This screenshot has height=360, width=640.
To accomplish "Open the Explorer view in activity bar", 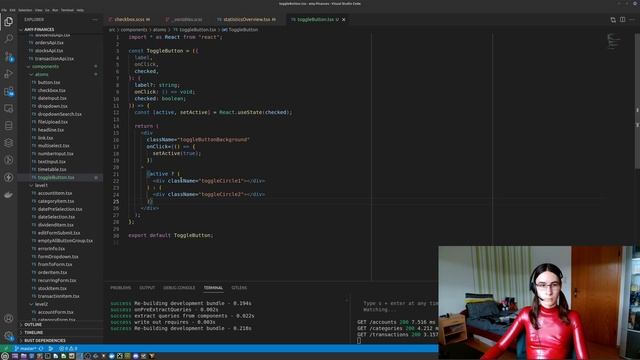I will point(9,21).
